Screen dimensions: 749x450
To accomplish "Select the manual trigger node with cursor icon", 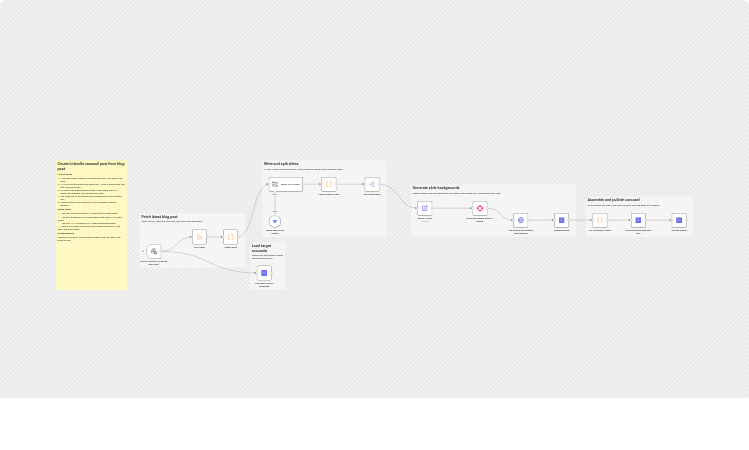I will tap(154, 251).
